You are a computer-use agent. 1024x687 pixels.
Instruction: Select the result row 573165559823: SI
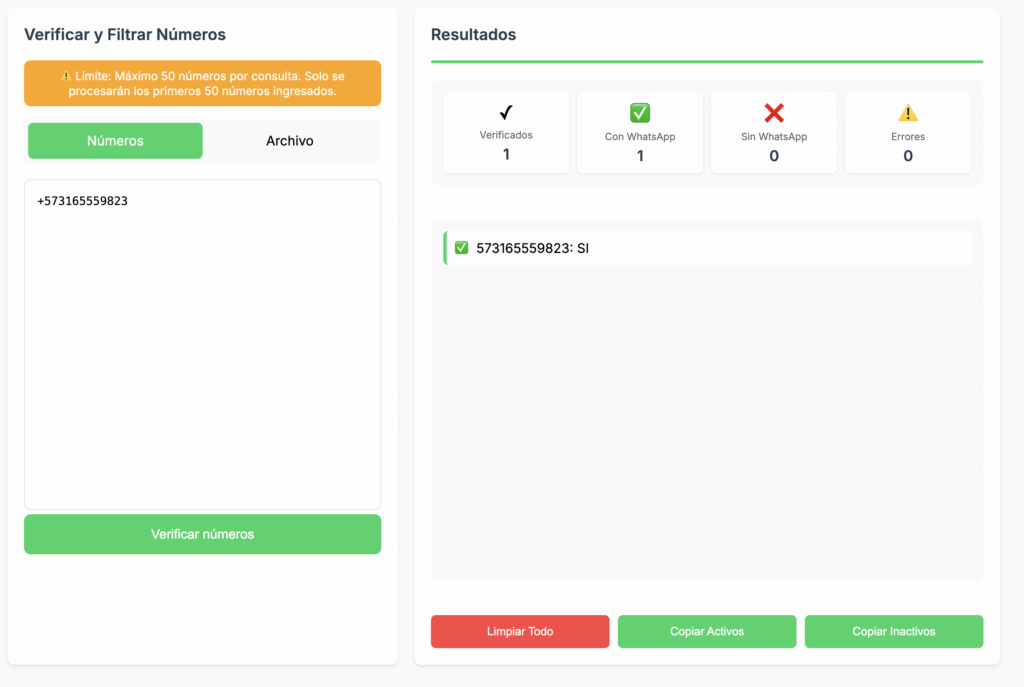[x=706, y=248]
